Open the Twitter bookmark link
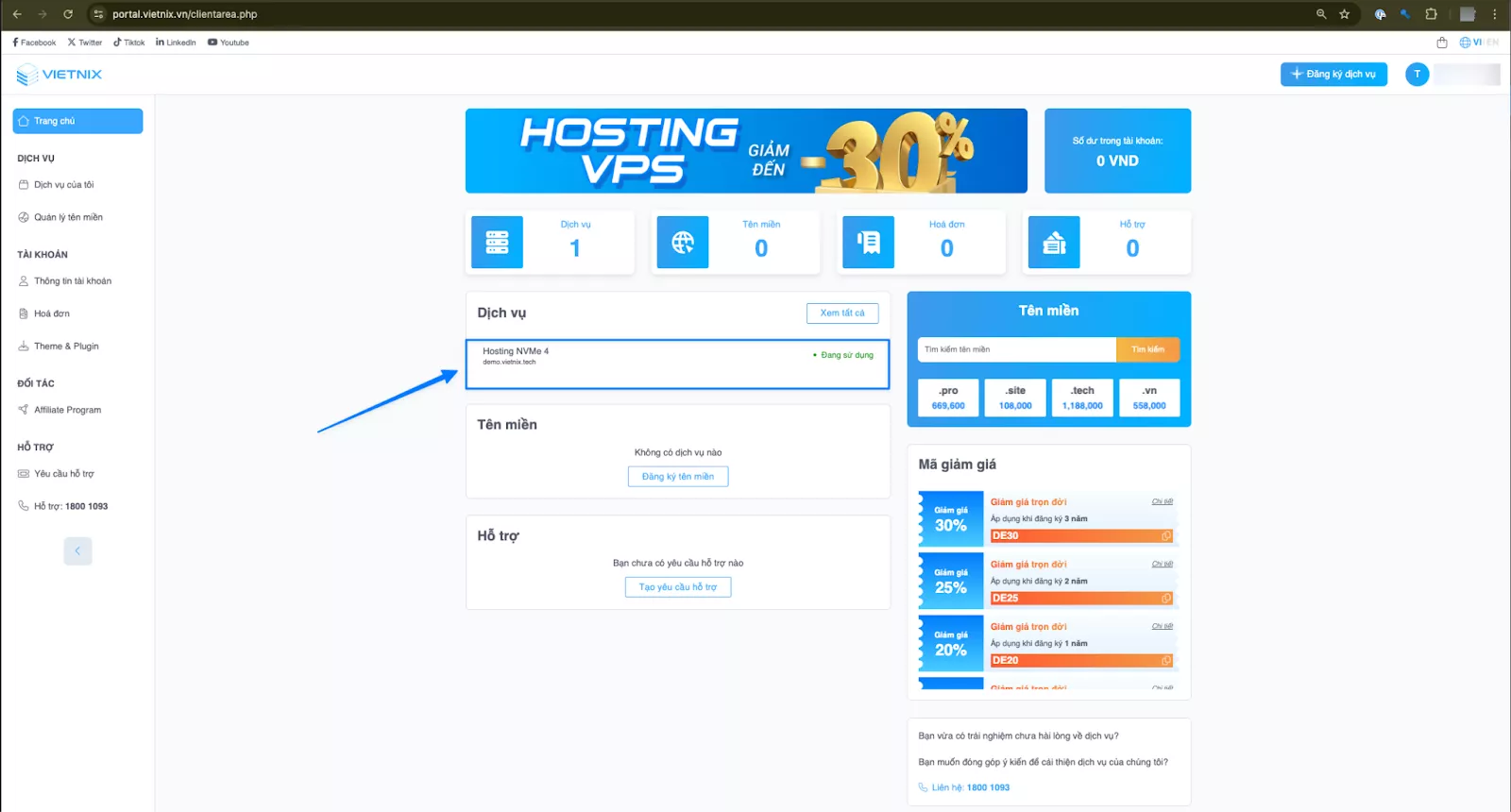1511x812 pixels. 85,42
